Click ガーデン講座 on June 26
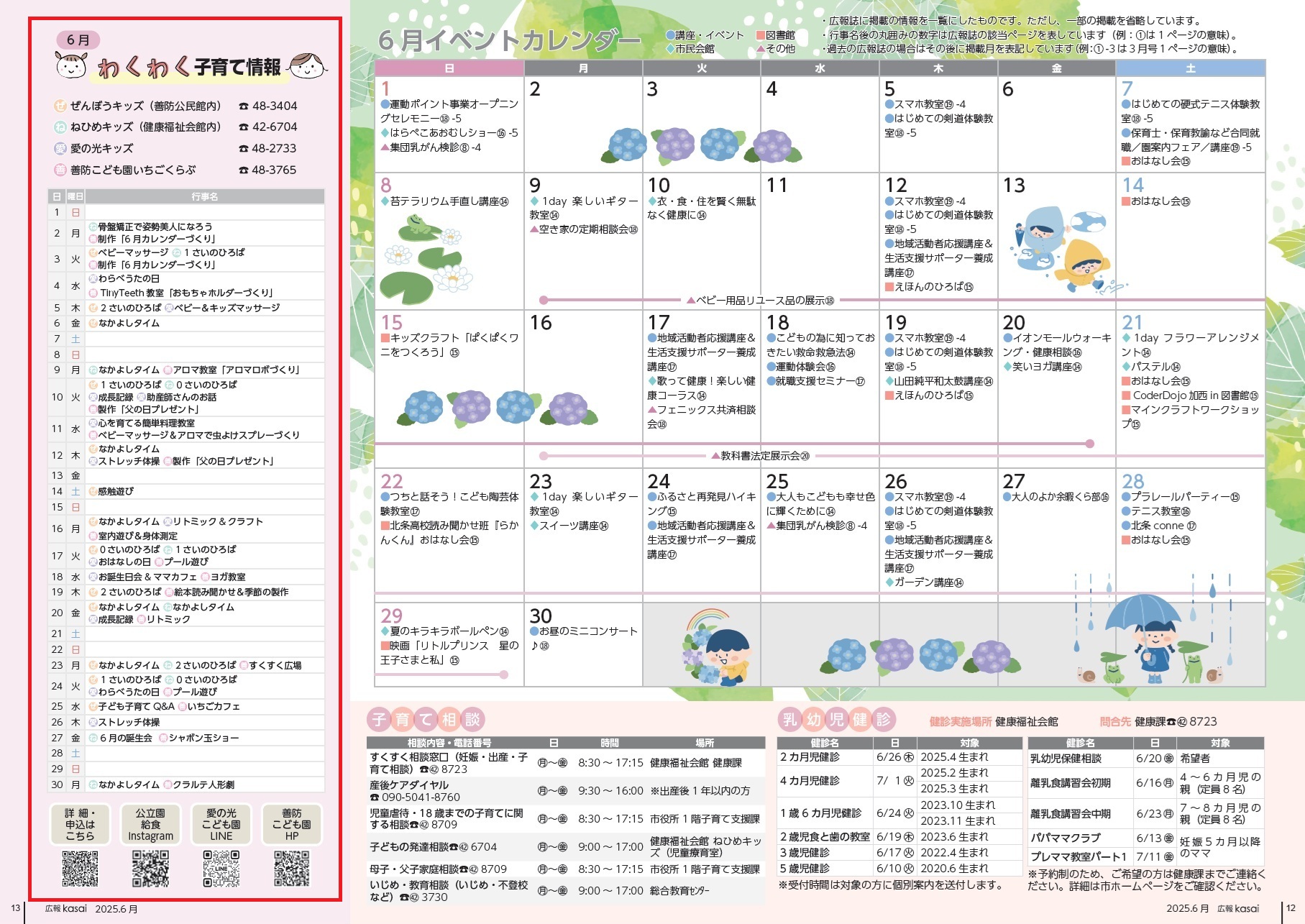Viewport: 1305px width, 924px height. point(924,582)
